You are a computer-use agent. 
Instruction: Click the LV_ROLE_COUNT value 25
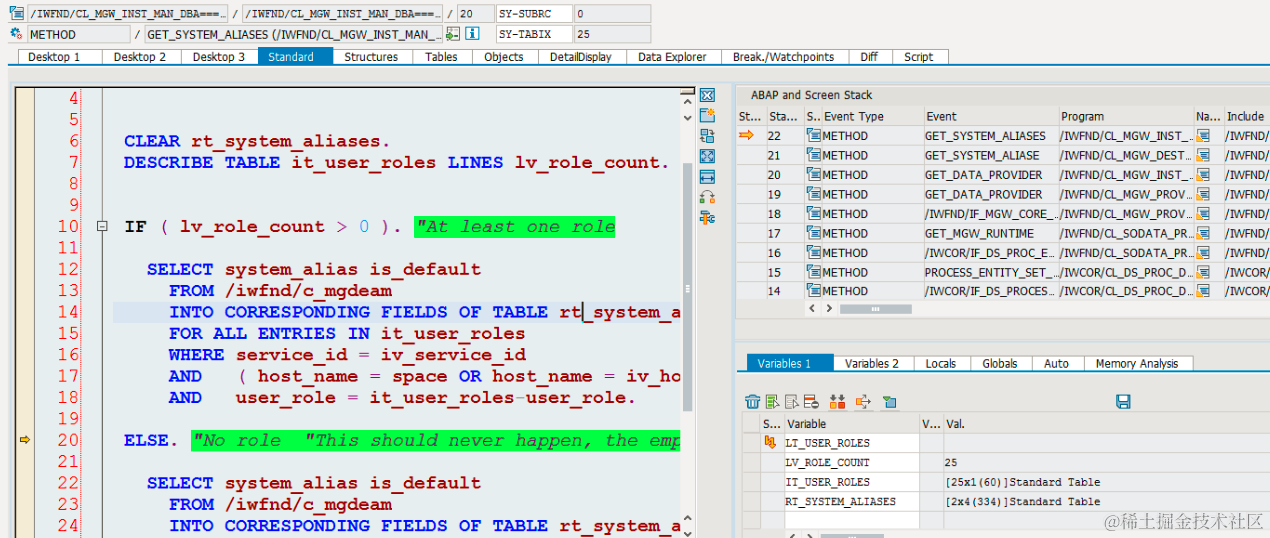click(950, 462)
